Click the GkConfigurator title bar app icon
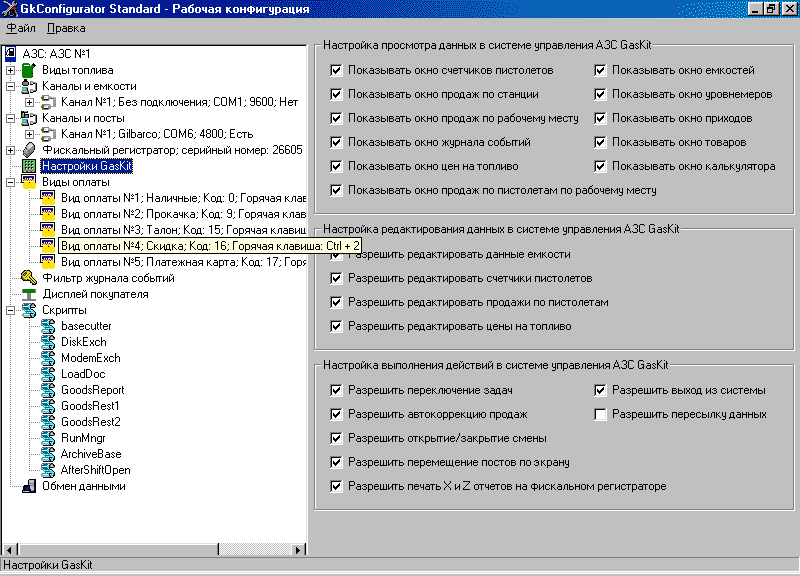Image resolution: width=800 pixels, height=576 pixels. [x=10, y=9]
